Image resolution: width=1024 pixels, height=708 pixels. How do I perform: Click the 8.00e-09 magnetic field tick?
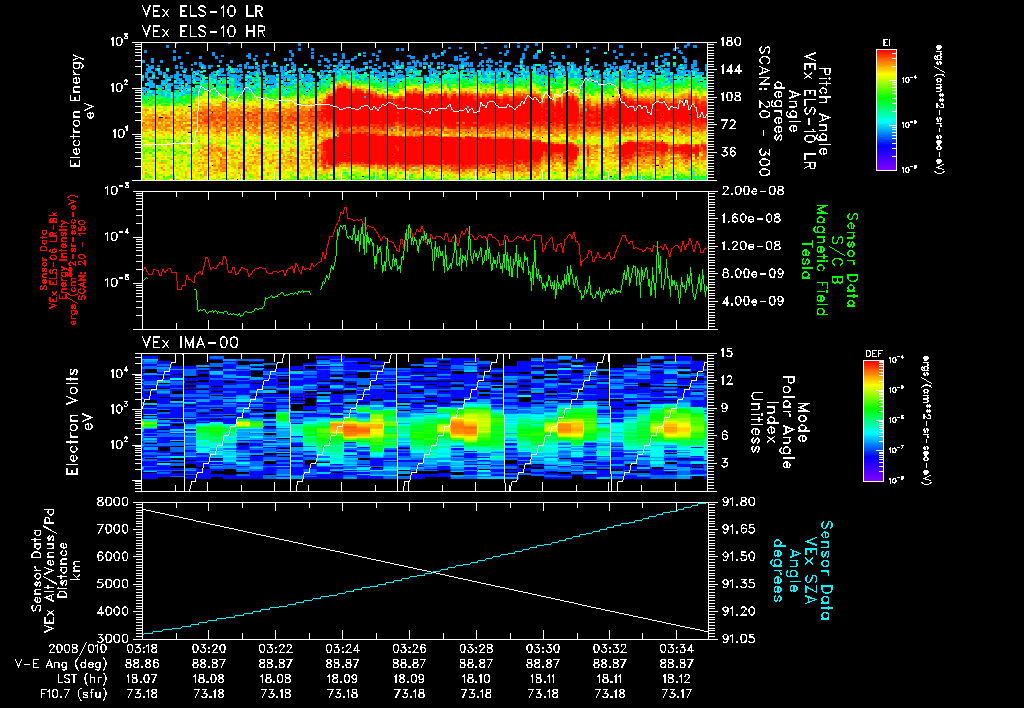(x=752, y=273)
